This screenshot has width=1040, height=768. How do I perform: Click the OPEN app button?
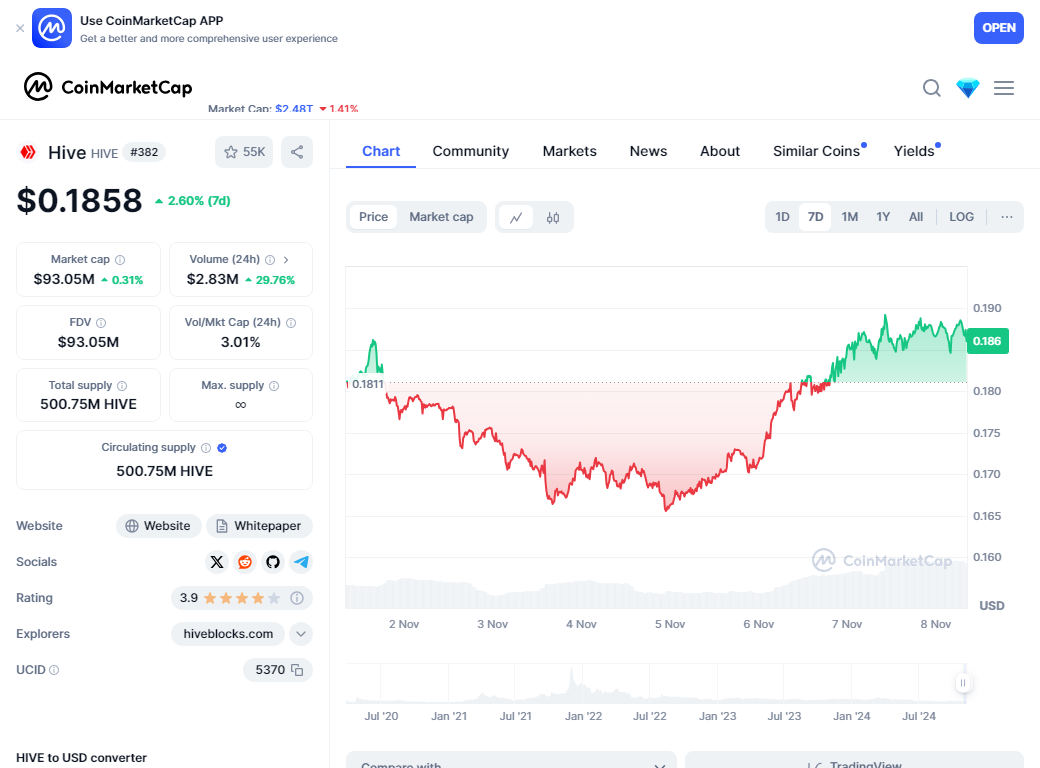pos(998,28)
